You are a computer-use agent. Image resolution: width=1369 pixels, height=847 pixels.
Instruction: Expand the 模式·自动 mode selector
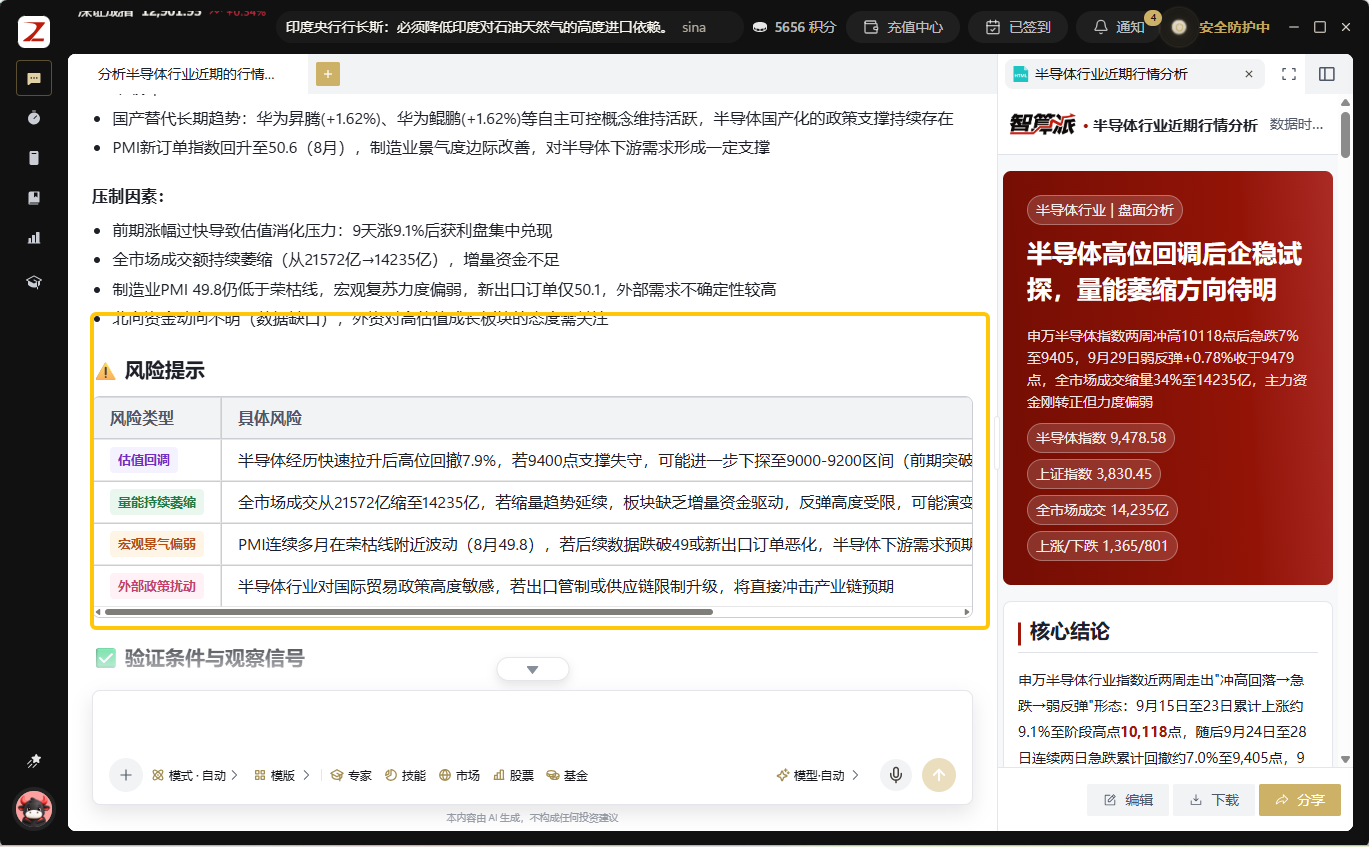tap(195, 775)
